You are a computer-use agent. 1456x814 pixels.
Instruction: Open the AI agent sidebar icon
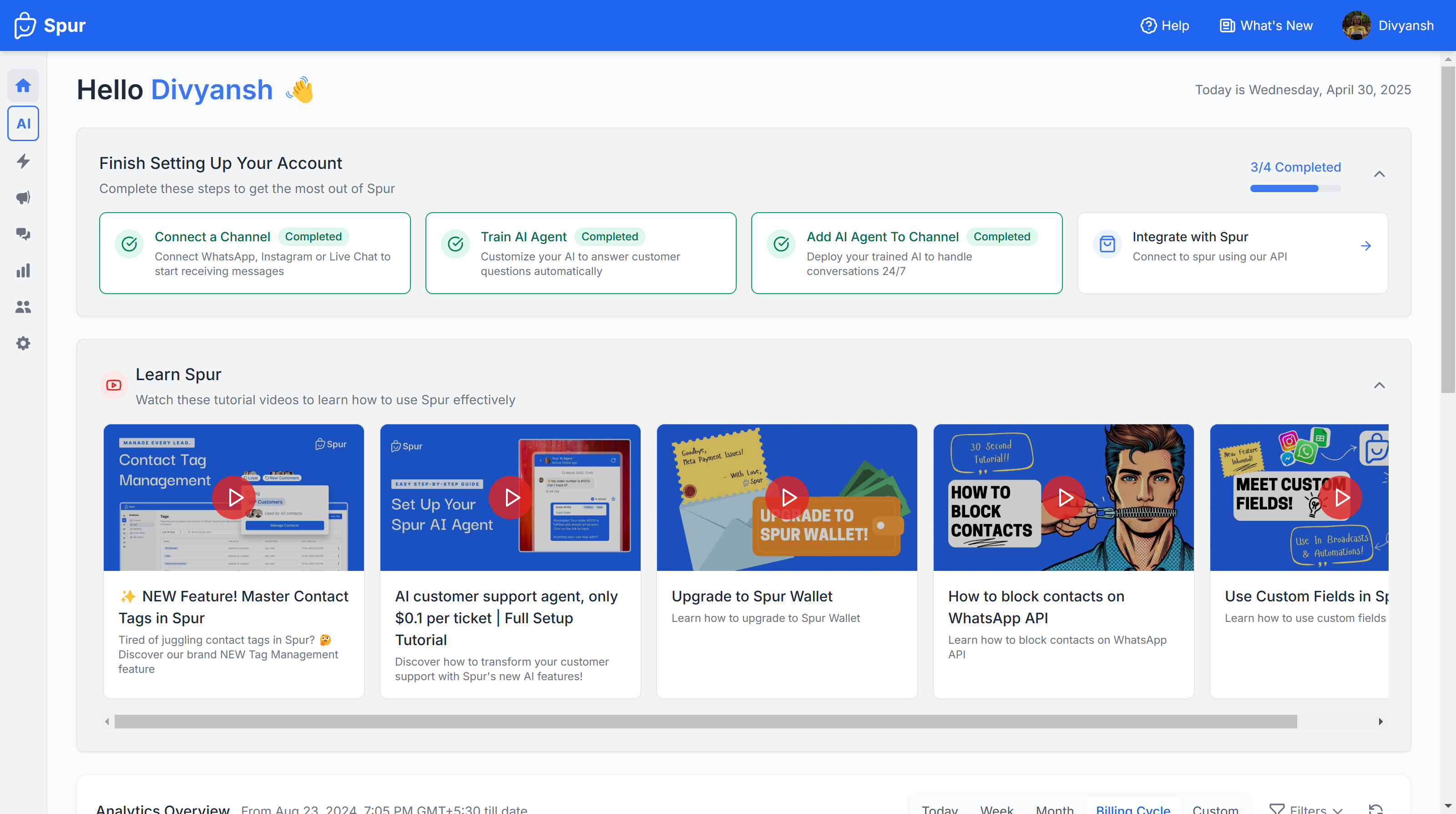(x=23, y=123)
